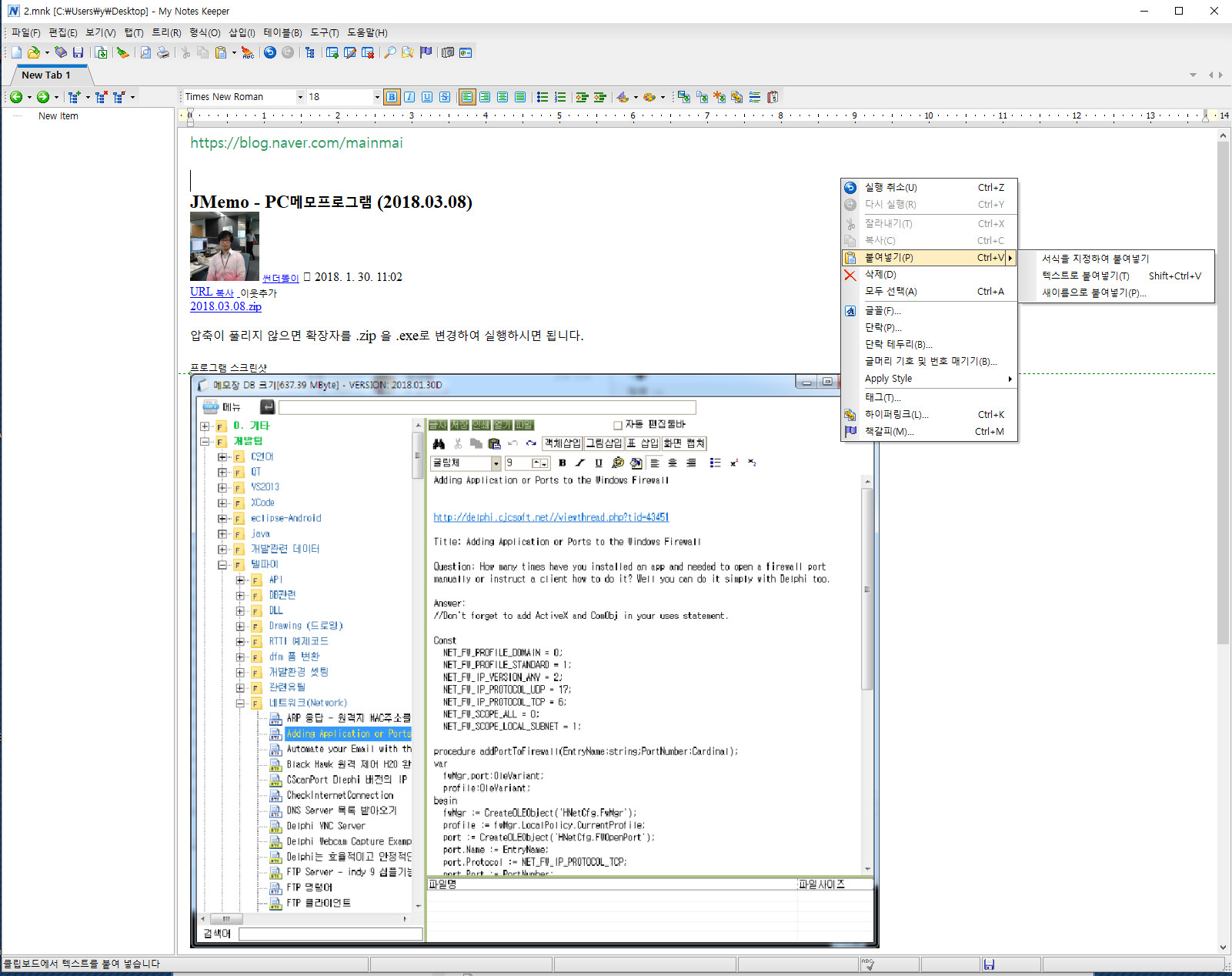The height and width of the screenshot is (976, 1232).
Task: Choose 실행 취소(U) in the context menu
Action: [929, 188]
